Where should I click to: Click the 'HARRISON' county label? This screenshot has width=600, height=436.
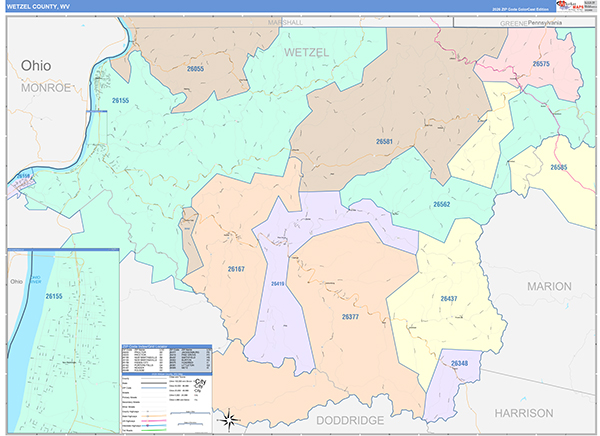pos(524,413)
